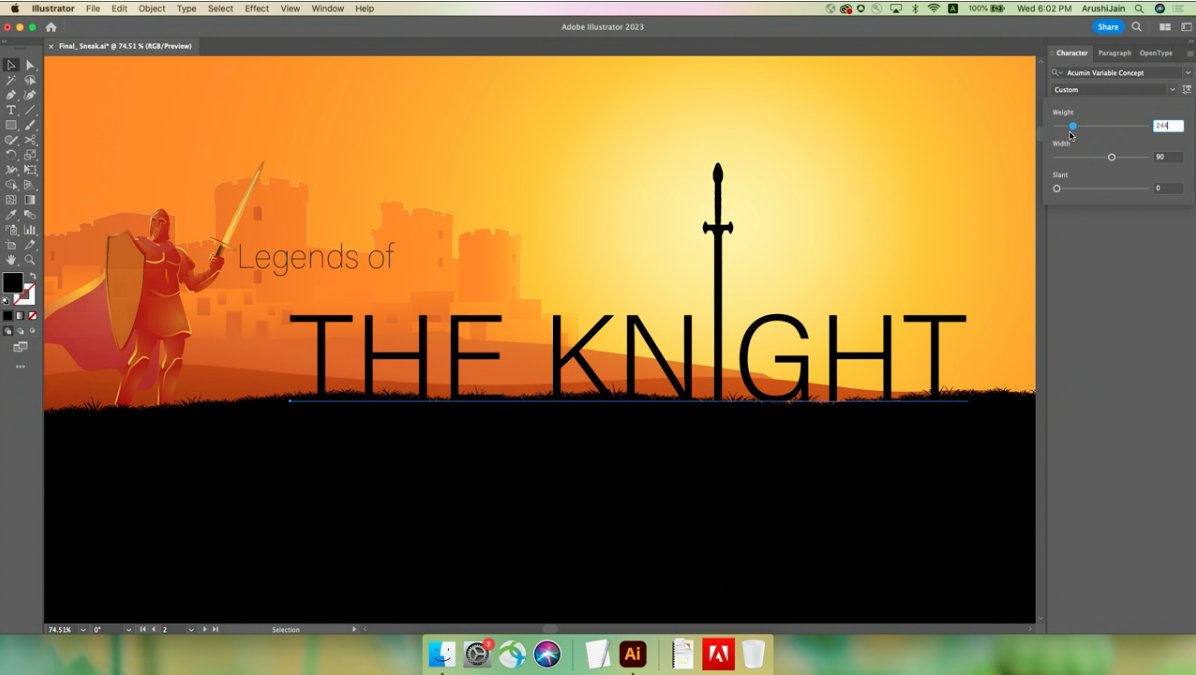
Task: Click the black Fill color swatch
Action: pyautogui.click(x=12, y=282)
